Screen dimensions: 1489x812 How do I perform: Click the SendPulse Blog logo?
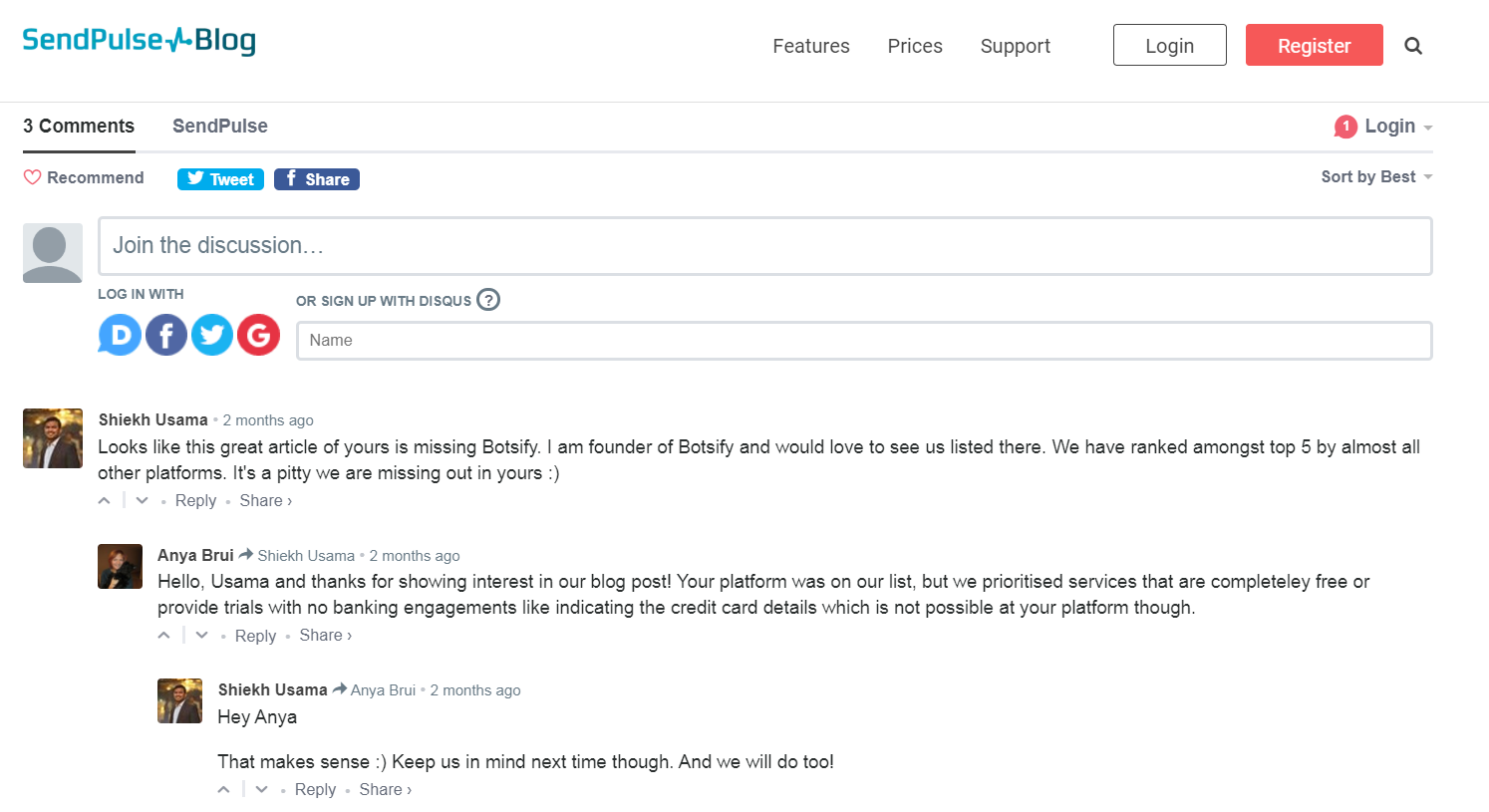tap(139, 41)
